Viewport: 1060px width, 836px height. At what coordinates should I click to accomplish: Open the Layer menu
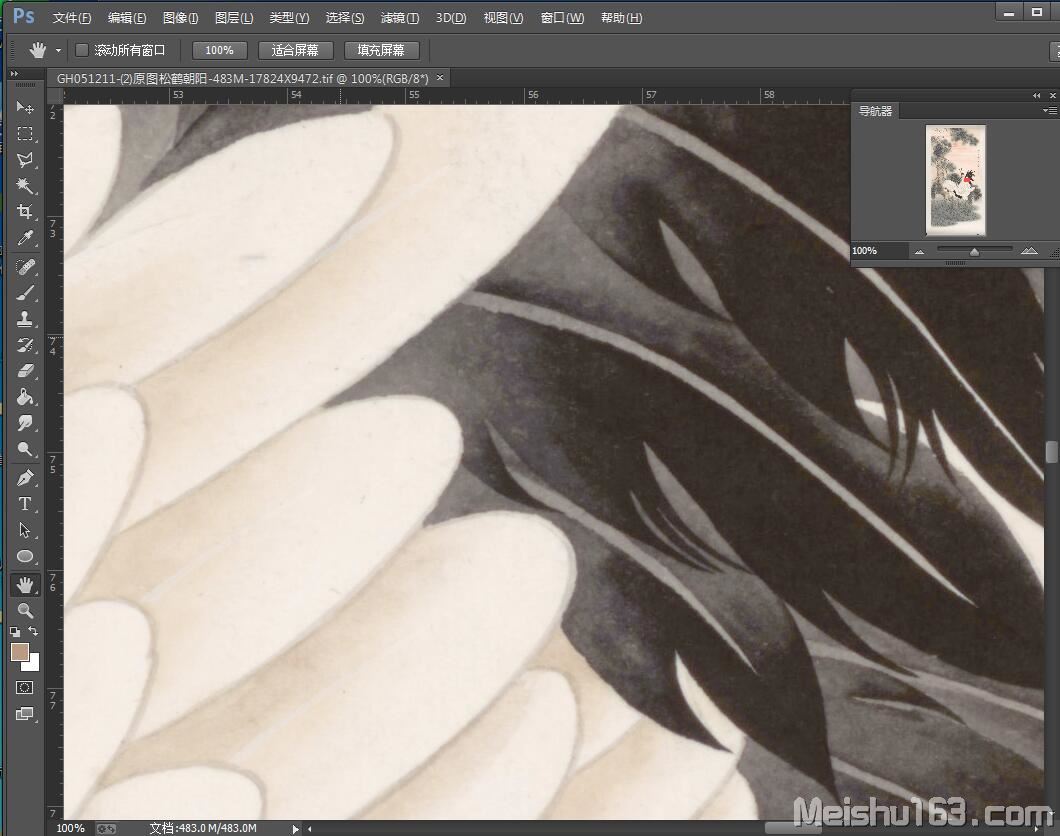click(234, 18)
